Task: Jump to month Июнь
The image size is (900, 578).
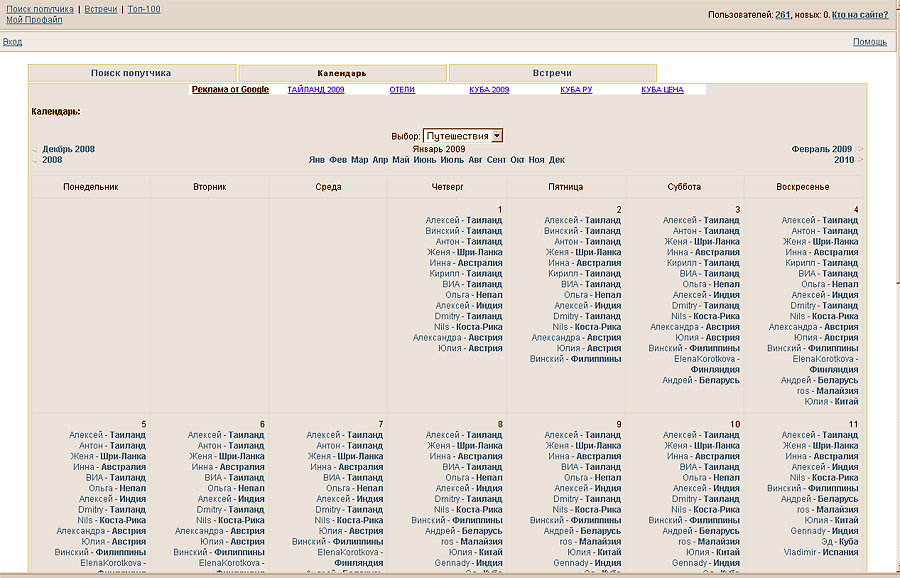Action: pyautogui.click(x=425, y=160)
